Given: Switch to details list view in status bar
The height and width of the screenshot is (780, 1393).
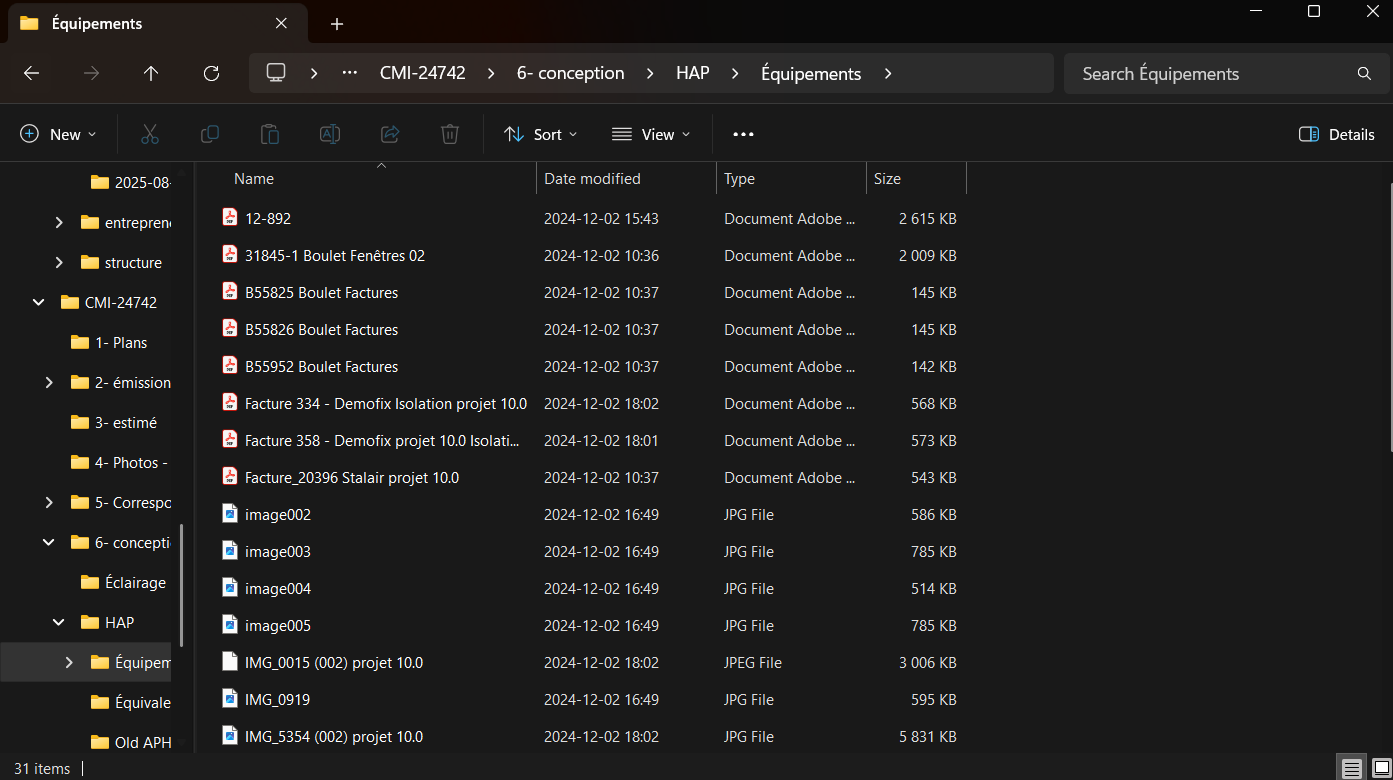Looking at the screenshot, I should (1352, 769).
